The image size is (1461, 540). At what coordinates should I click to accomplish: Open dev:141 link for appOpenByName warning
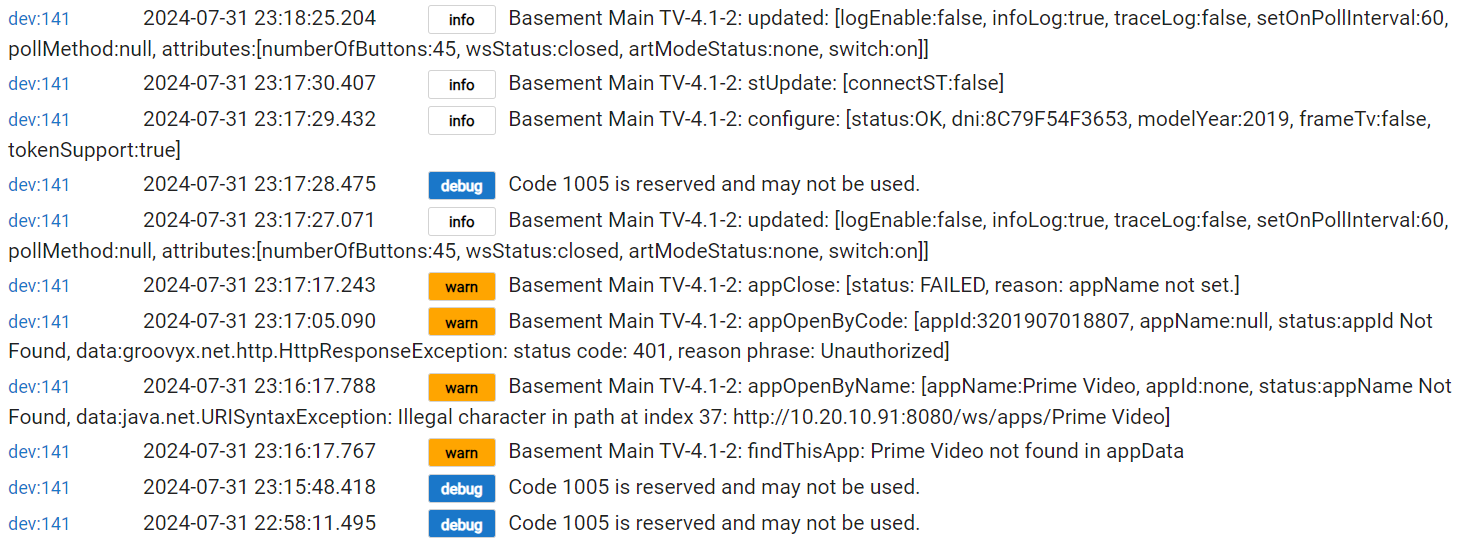39,387
